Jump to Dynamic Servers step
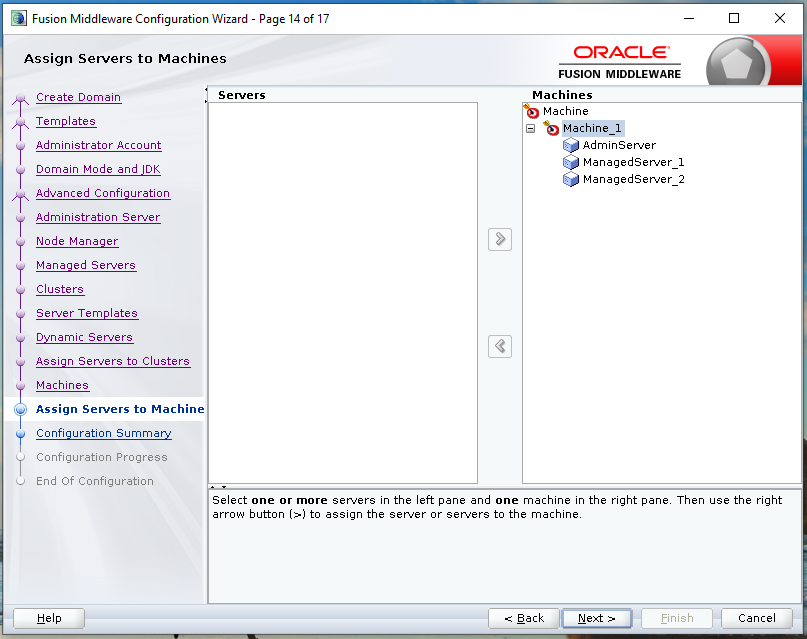Viewport: 807px width, 639px height. pyautogui.click(x=84, y=337)
